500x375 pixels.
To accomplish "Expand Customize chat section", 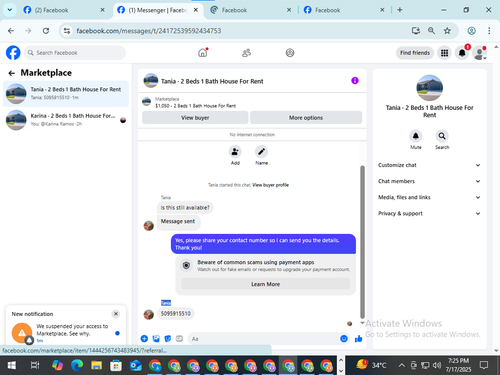I will (x=429, y=165).
